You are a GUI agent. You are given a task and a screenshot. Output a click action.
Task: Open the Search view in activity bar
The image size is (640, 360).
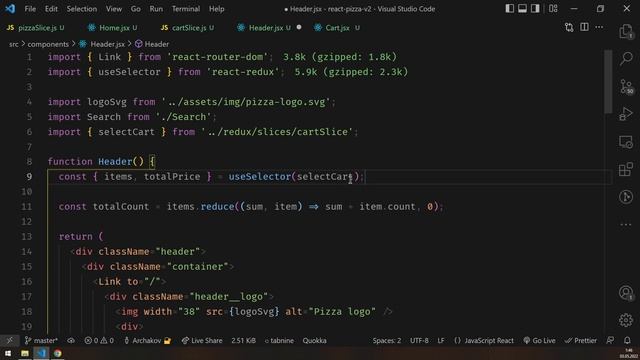pos(626,58)
